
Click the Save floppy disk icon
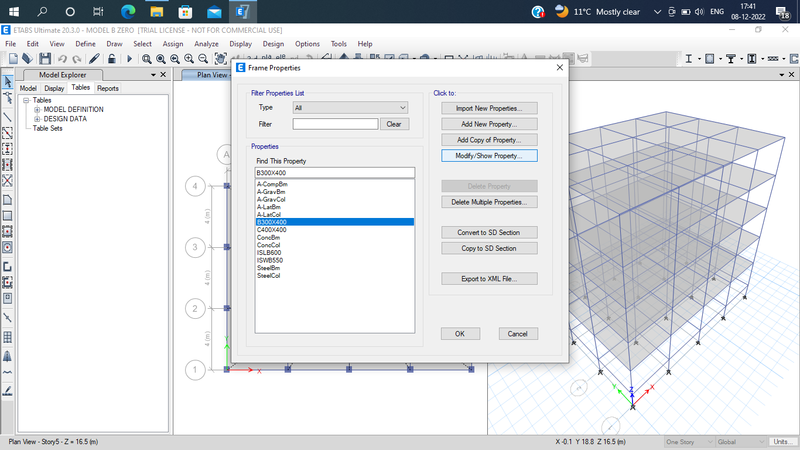pyautogui.click(x=45, y=59)
